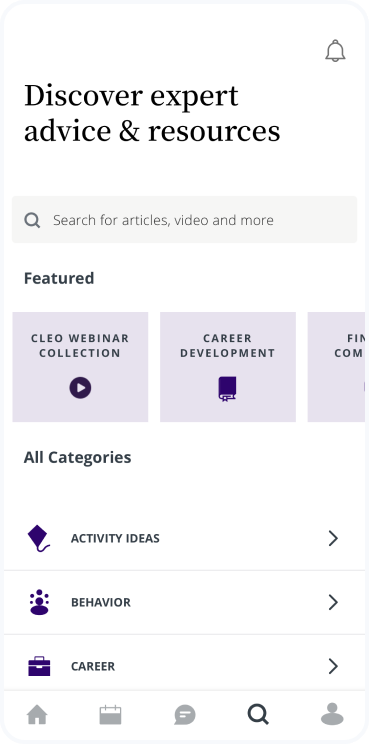Expand Career category using chevron arrow
Screen dimensions: 369x744
pyautogui.click(x=333, y=666)
